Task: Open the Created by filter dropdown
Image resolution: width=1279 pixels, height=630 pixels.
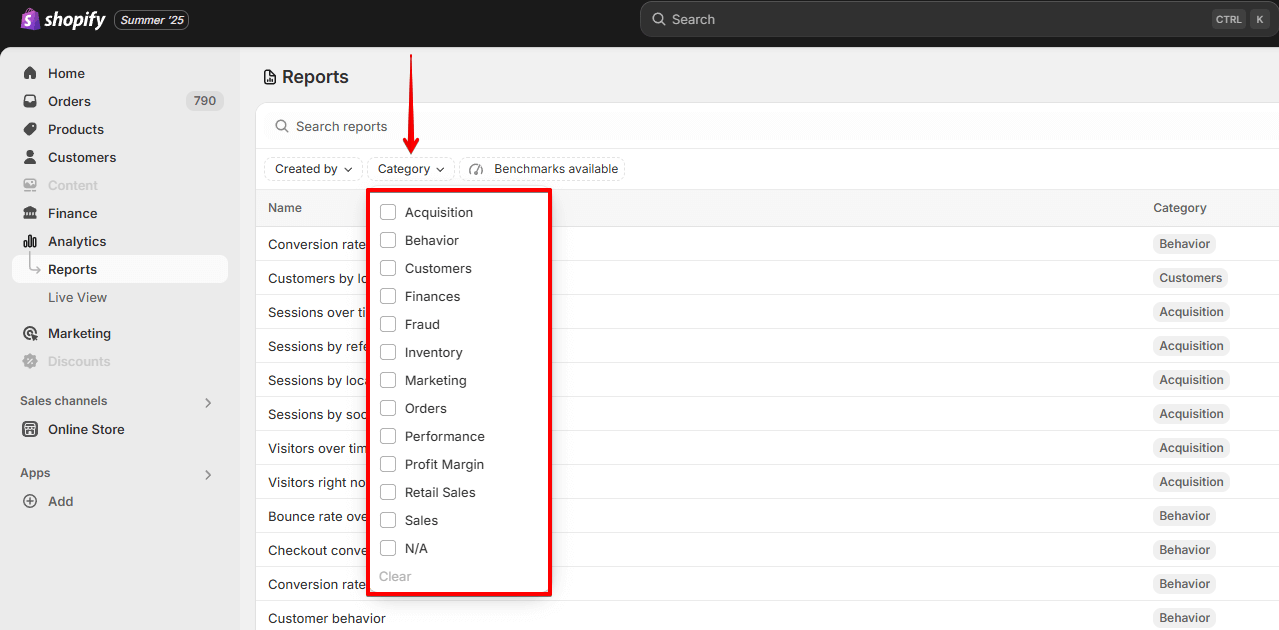Action: click(313, 169)
